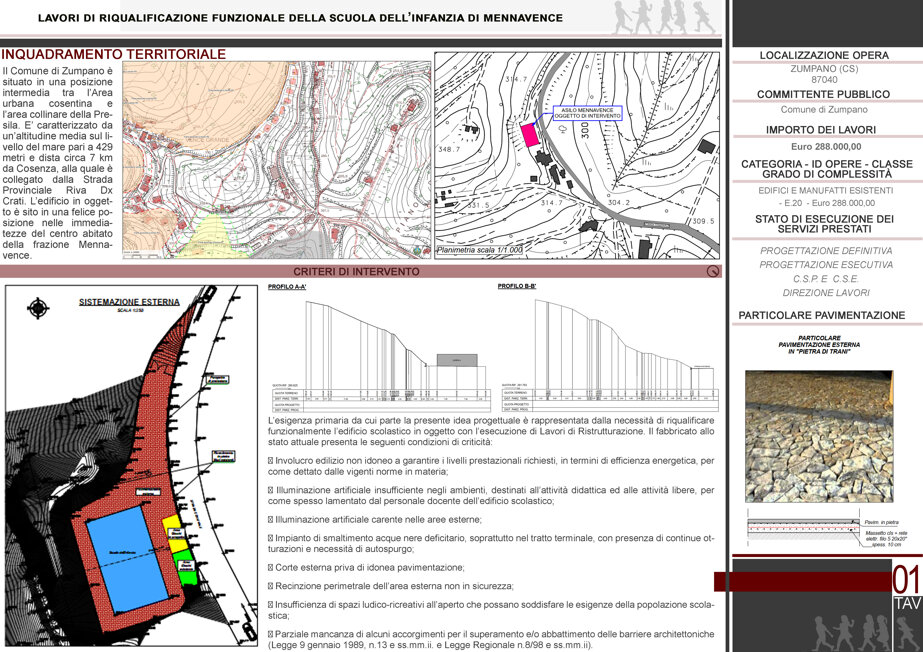Click the 'C.S.P. E C.S.E.' entry
The width and height of the screenshot is (923, 652).
[826, 279]
